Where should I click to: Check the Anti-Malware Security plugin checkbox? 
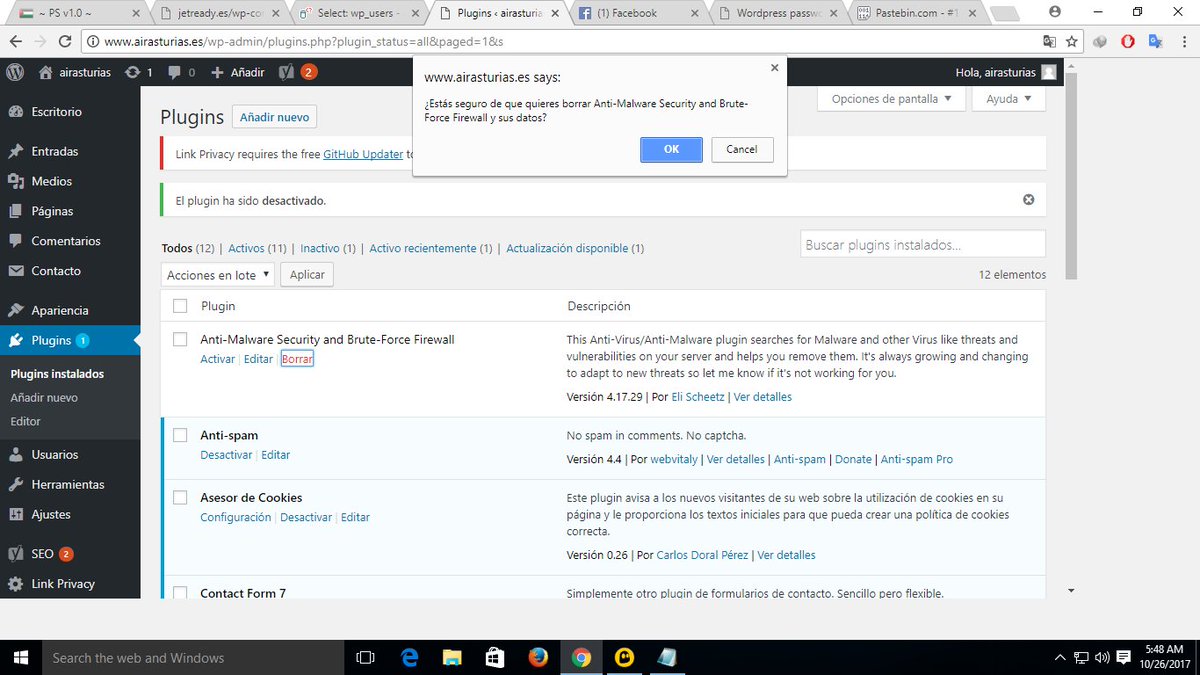[x=180, y=340]
